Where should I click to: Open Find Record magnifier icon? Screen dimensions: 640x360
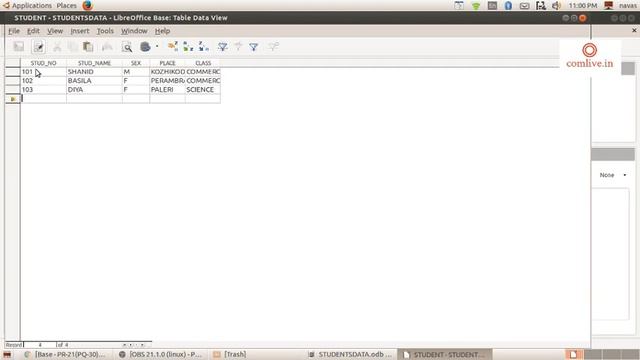[x=127, y=47]
